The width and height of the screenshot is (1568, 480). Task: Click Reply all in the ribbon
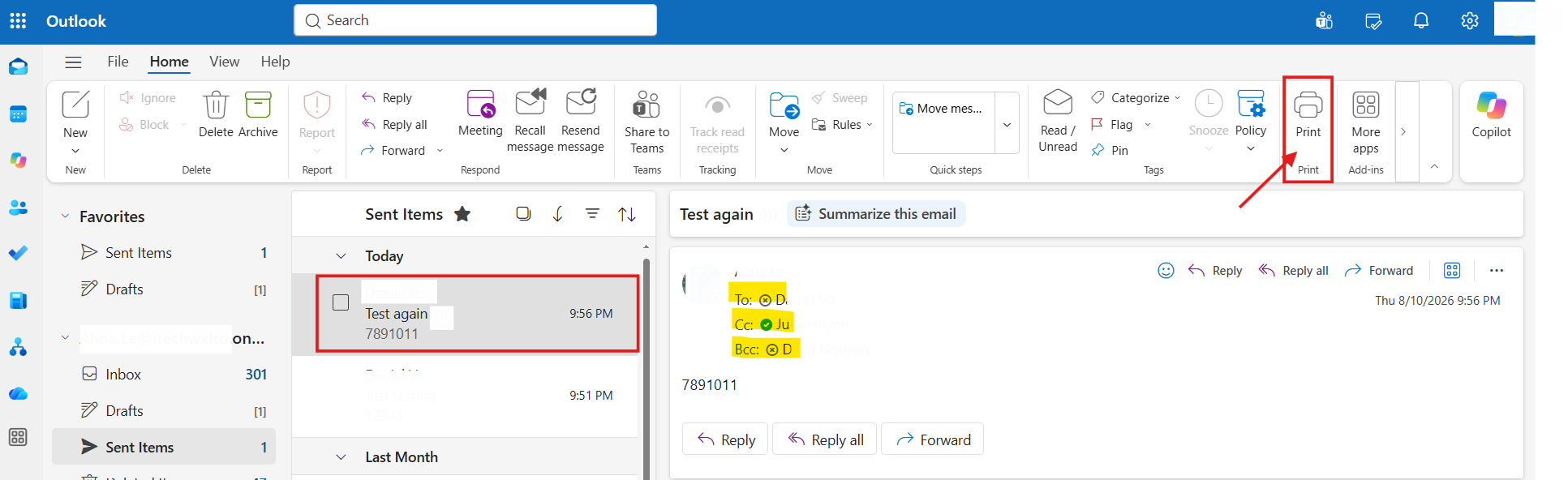click(394, 125)
